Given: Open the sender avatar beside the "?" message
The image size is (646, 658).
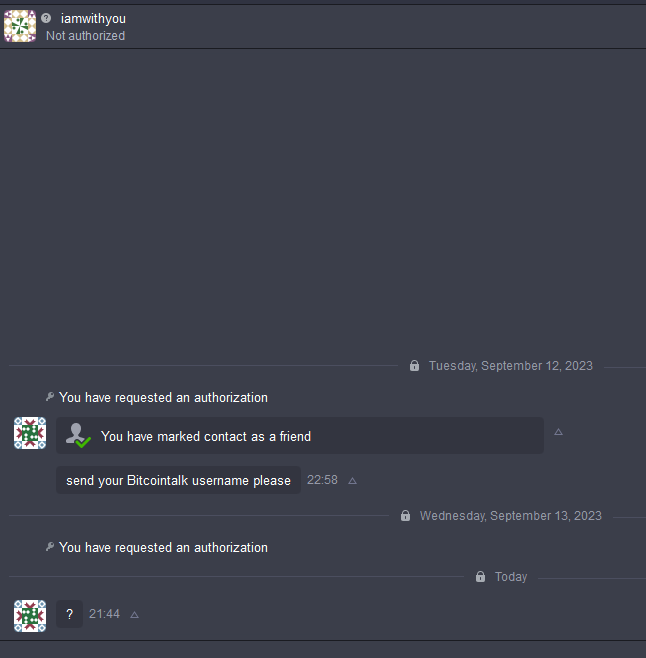Looking at the screenshot, I should 30,616.
